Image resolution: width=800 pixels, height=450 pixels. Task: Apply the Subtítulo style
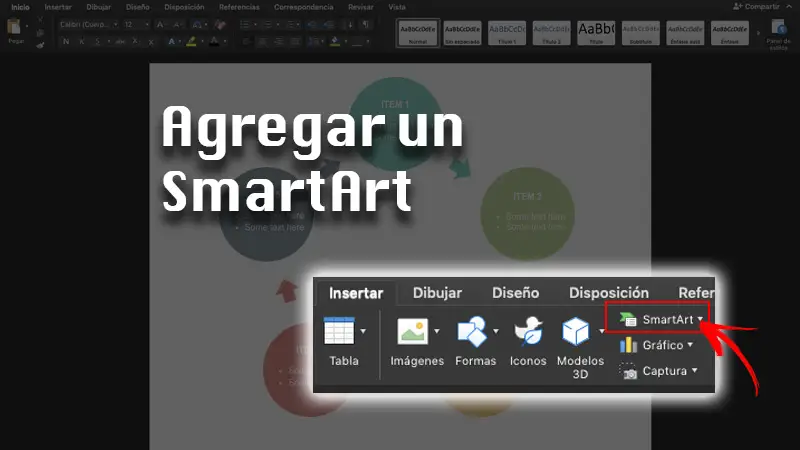(x=641, y=33)
